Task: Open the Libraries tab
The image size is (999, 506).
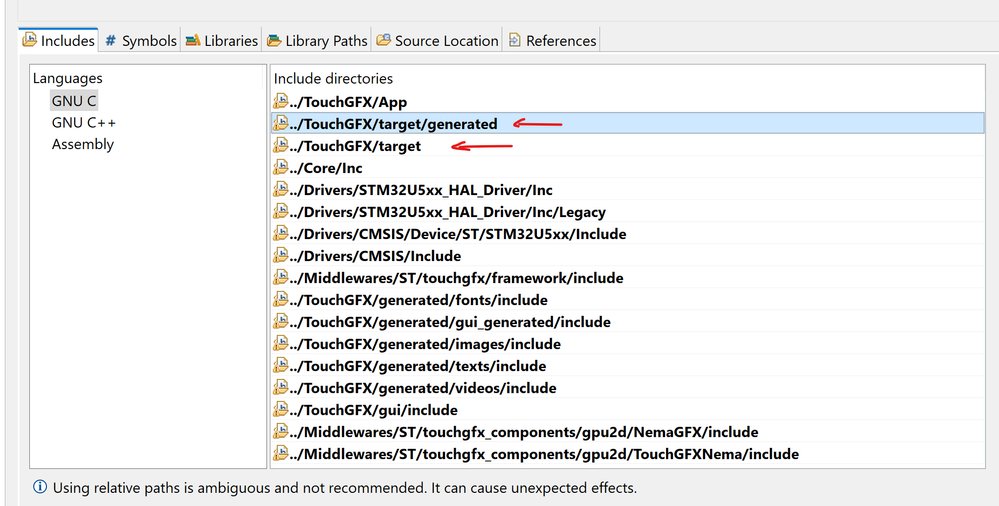Action: tap(221, 40)
